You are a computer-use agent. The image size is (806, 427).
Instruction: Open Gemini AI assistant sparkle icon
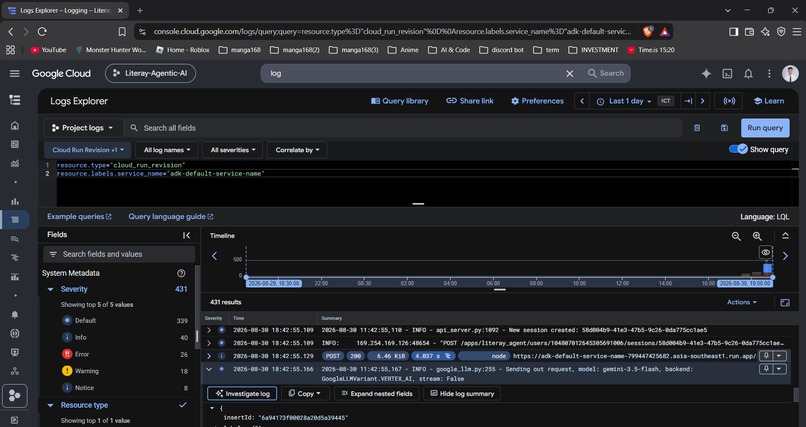point(706,73)
